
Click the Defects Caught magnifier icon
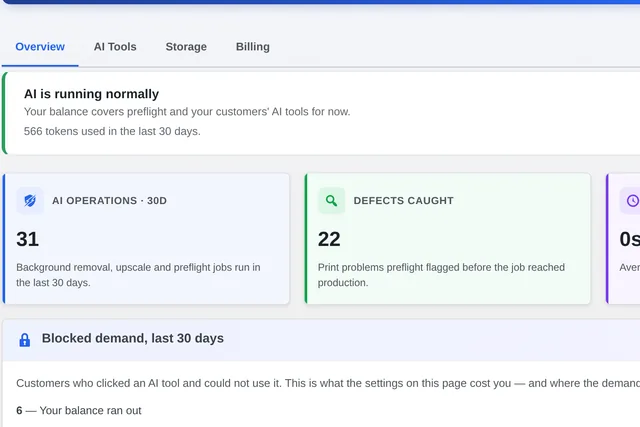[331, 200]
